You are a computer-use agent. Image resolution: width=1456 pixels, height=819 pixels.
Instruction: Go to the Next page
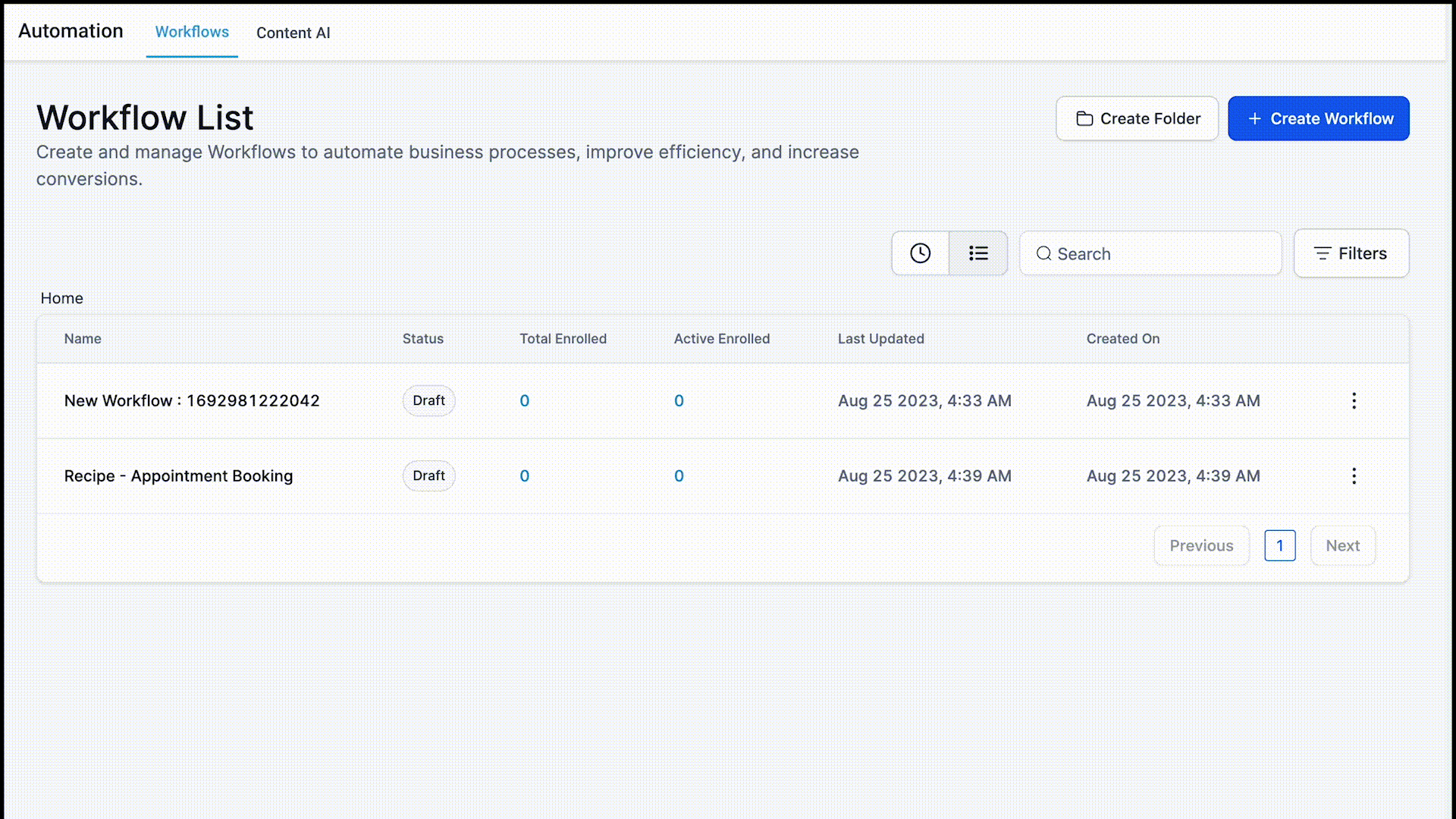(x=1342, y=545)
